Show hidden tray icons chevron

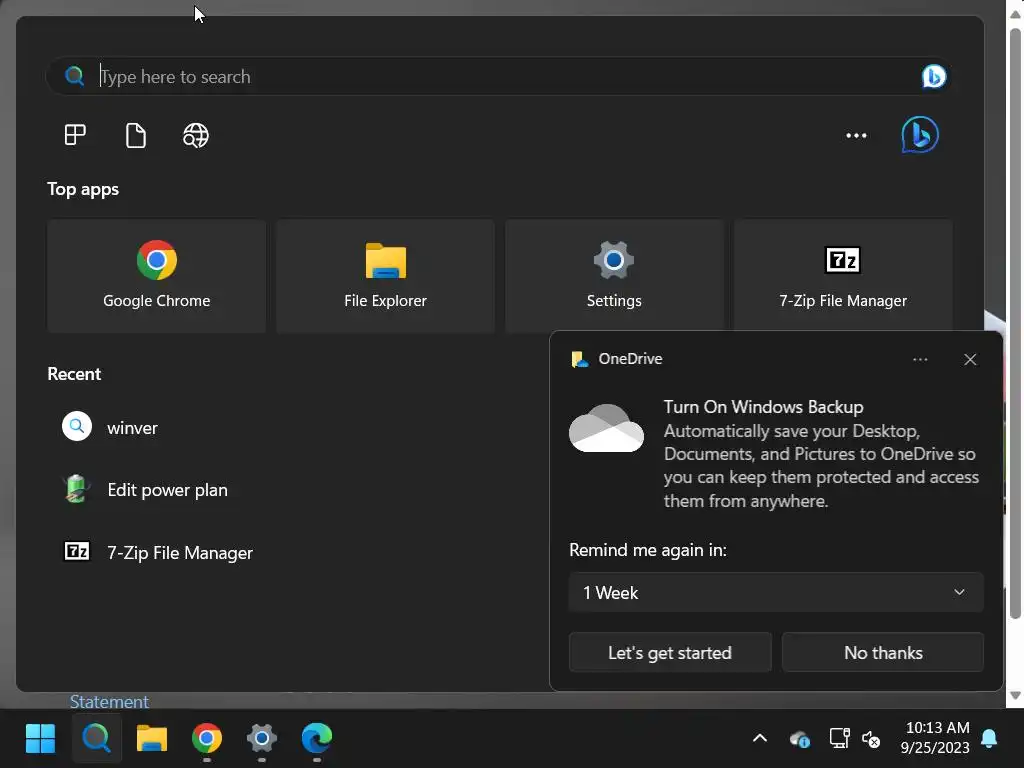[760, 738]
